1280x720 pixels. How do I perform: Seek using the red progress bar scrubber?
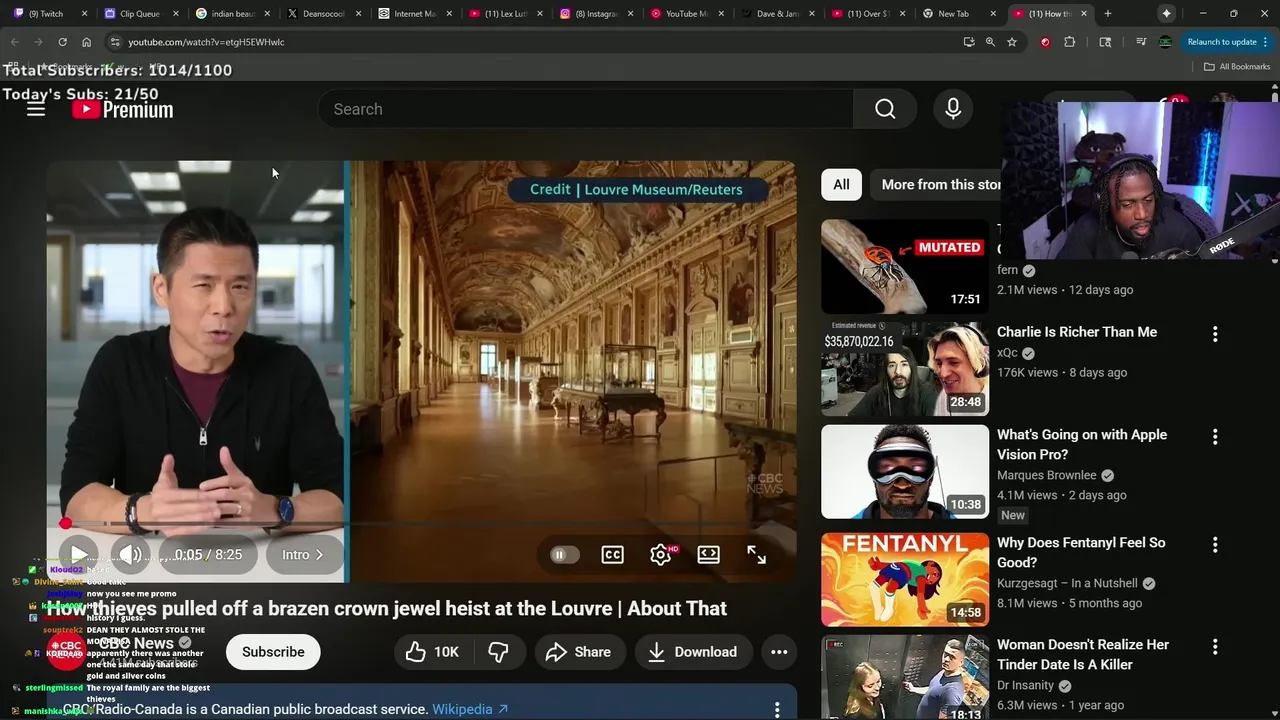pos(66,523)
